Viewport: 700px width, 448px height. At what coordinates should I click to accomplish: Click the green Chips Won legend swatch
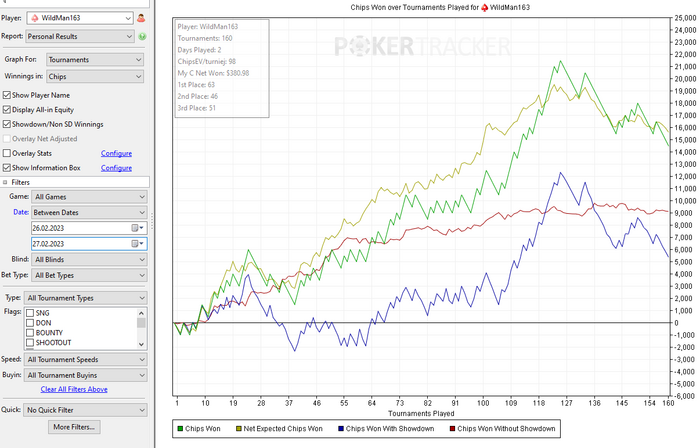180,428
